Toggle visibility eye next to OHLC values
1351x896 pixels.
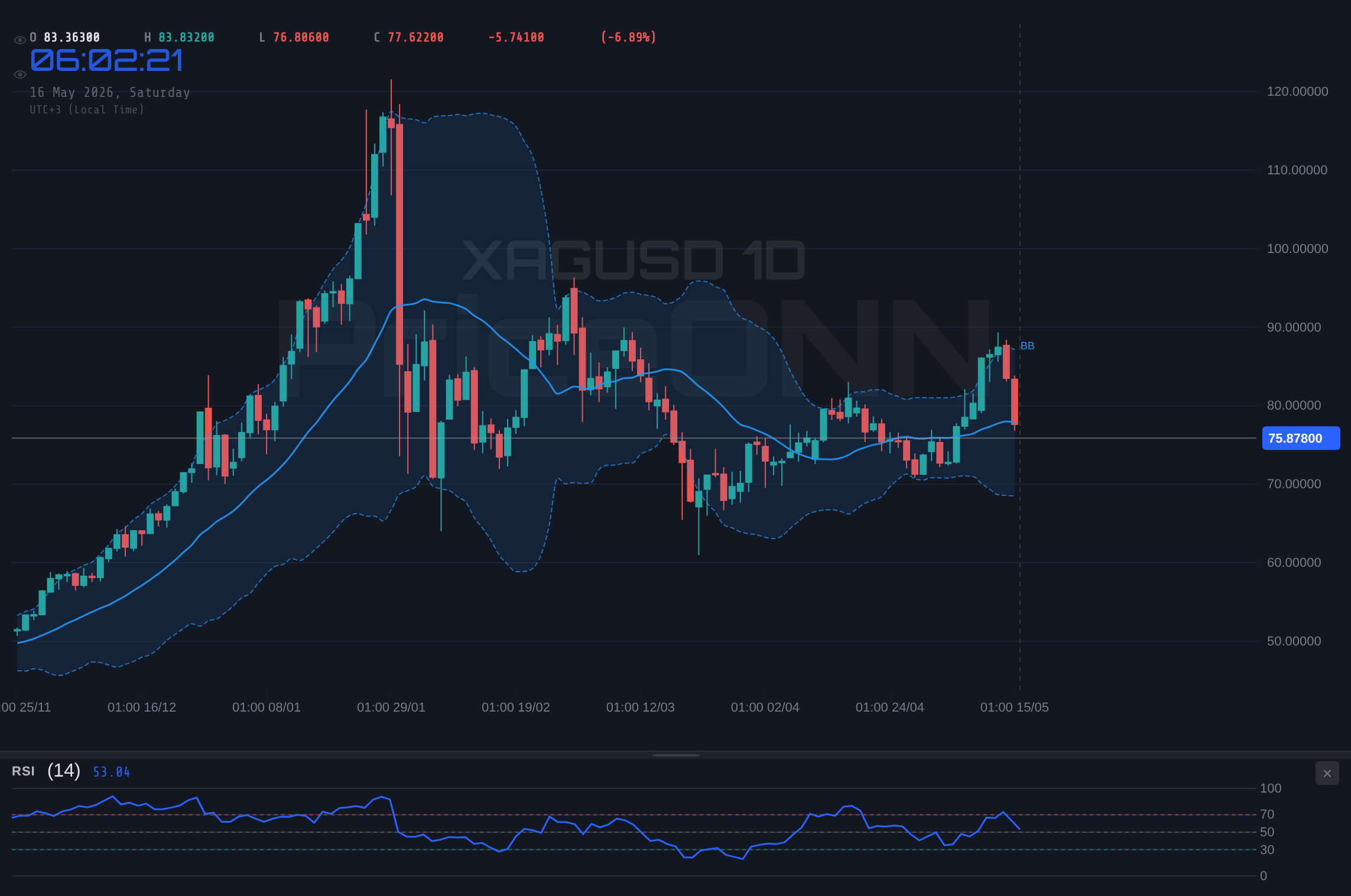point(20,40)
